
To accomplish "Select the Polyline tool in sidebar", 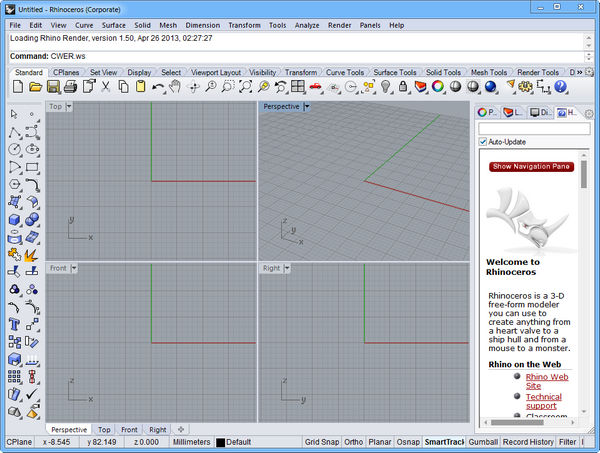I will point(15,132).
